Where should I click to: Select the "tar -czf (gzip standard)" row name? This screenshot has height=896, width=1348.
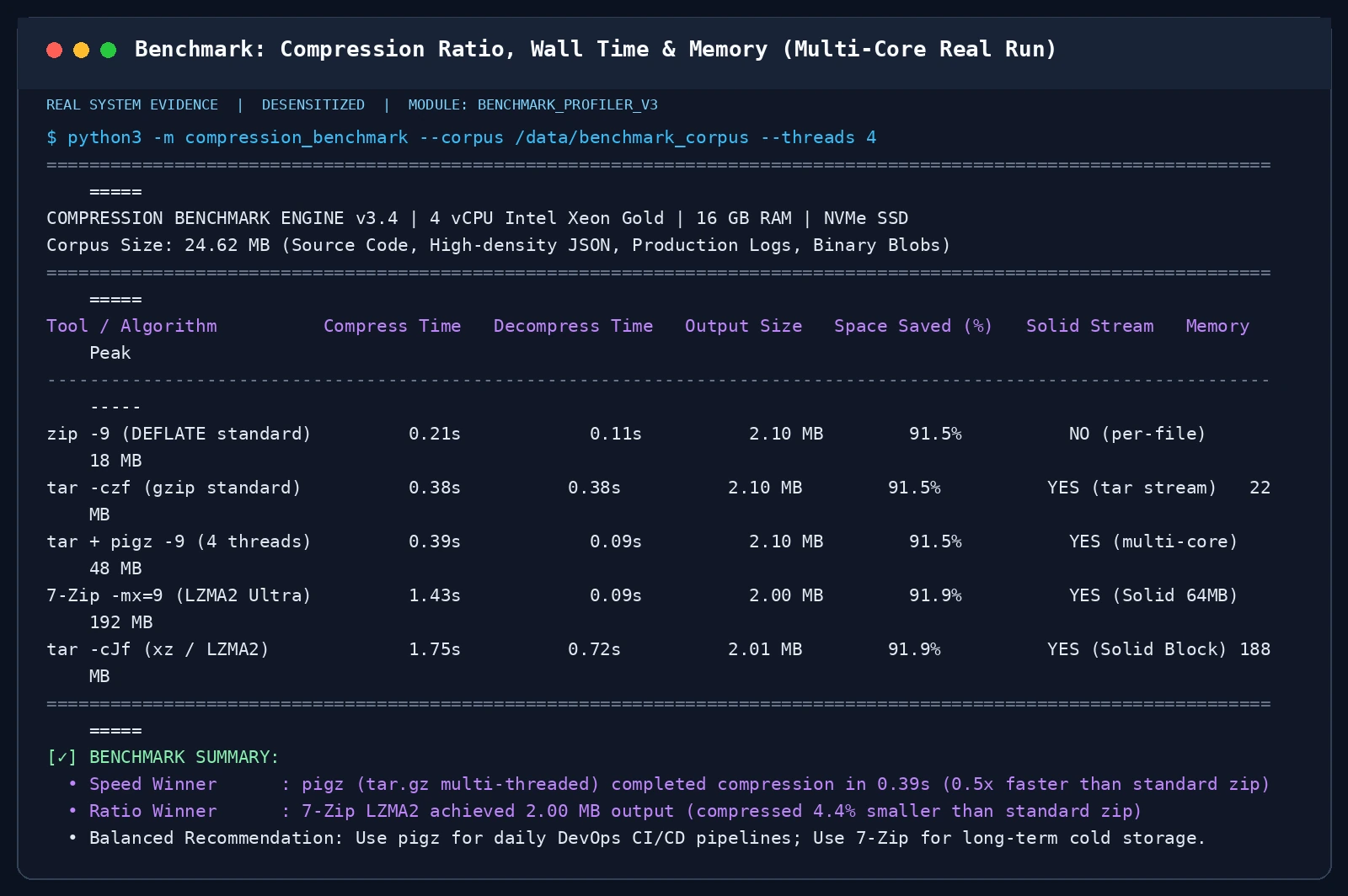[x=174, y=488]
